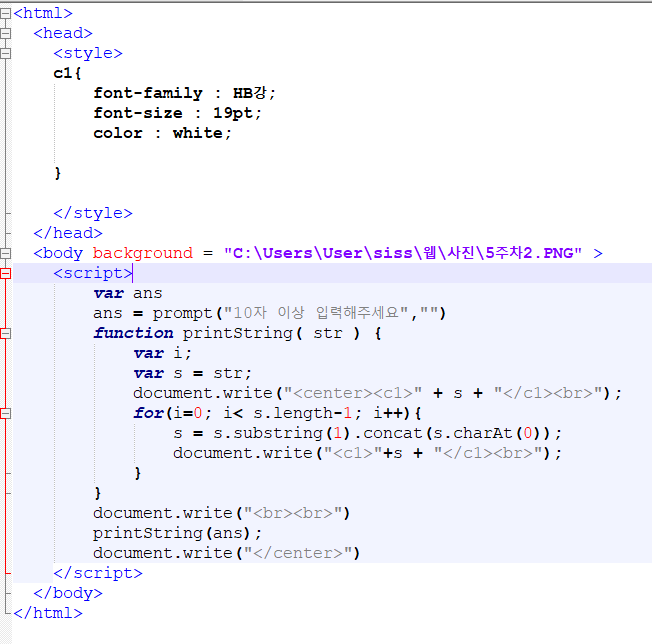
Task: Collapse the <body> fold marker
Action: (x=5, y=253)
